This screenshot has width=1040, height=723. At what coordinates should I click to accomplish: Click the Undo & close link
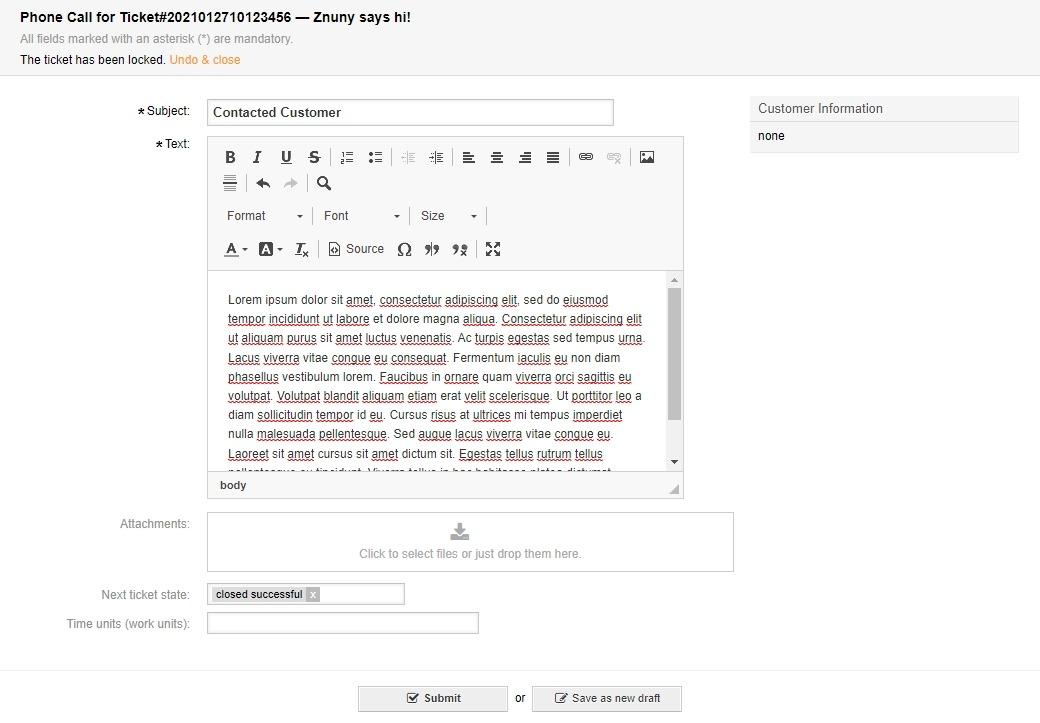(204, 60)
